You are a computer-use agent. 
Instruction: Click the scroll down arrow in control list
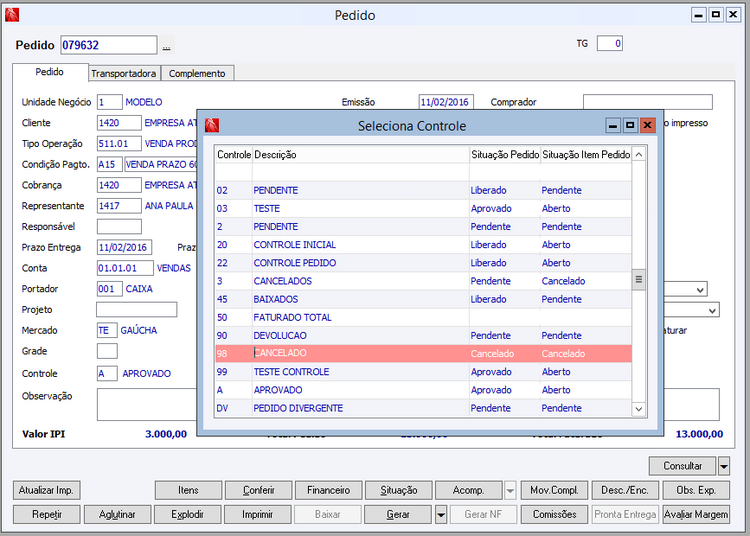[x=639, y=409]
